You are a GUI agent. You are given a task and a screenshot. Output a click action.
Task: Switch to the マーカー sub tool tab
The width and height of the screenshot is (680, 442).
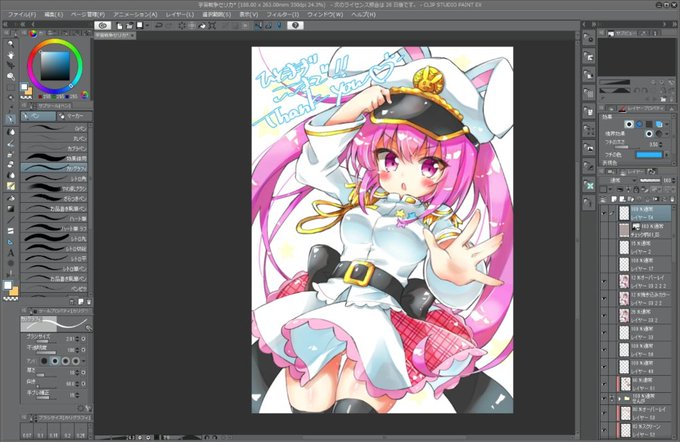tap(75, 116)
